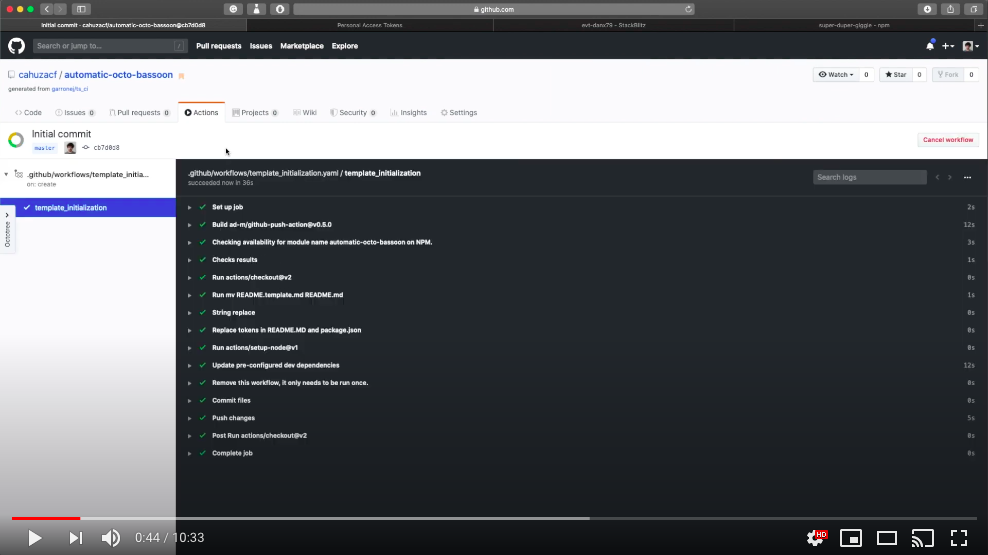Expand Checking availability on NPM step
Screen dimensions: 988x555
[x=189, y=243]
